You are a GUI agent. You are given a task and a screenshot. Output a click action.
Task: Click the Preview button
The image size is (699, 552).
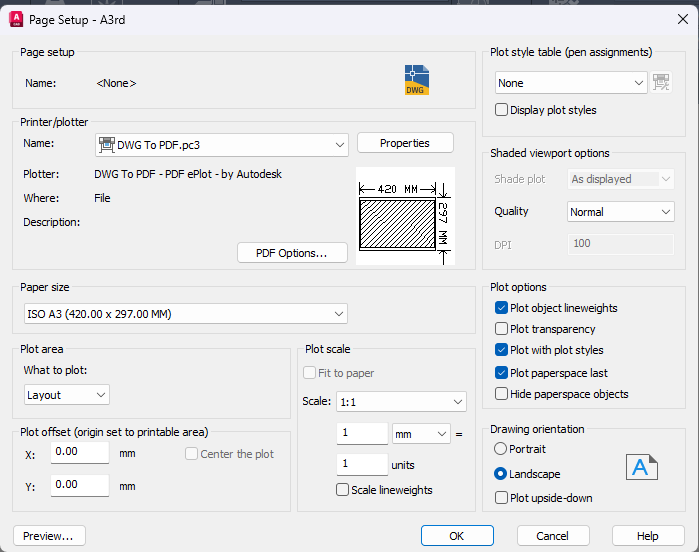click(x=49, y=536)
